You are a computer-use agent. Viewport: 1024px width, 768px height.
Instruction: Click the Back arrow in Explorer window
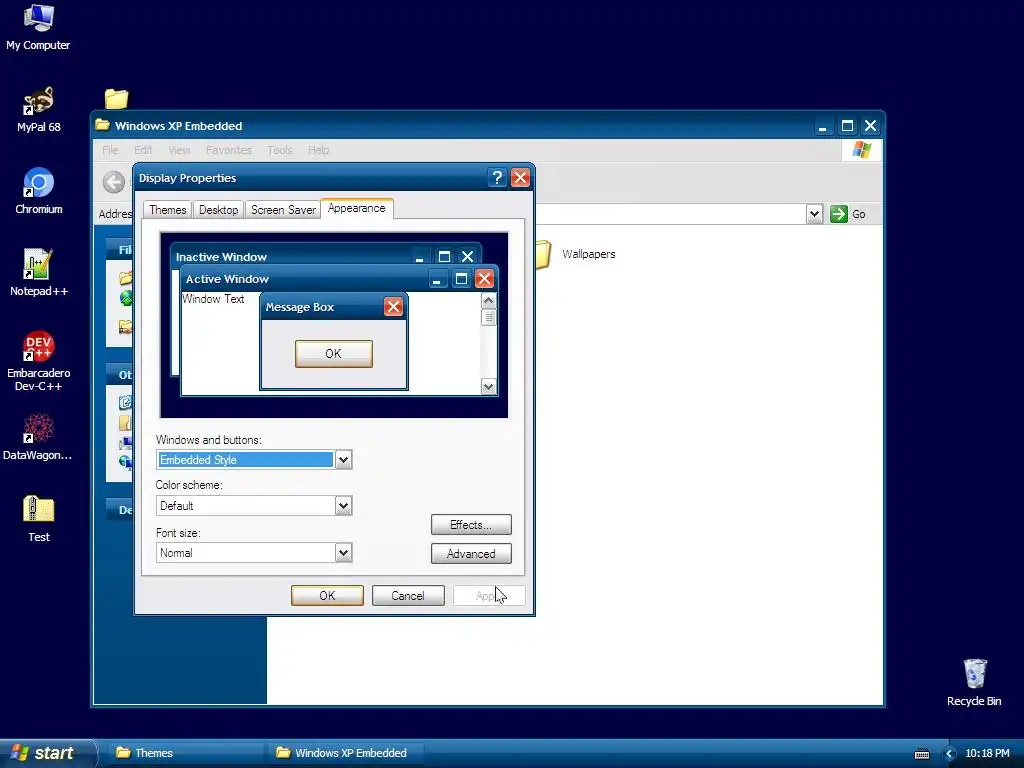tap(114, 182)
